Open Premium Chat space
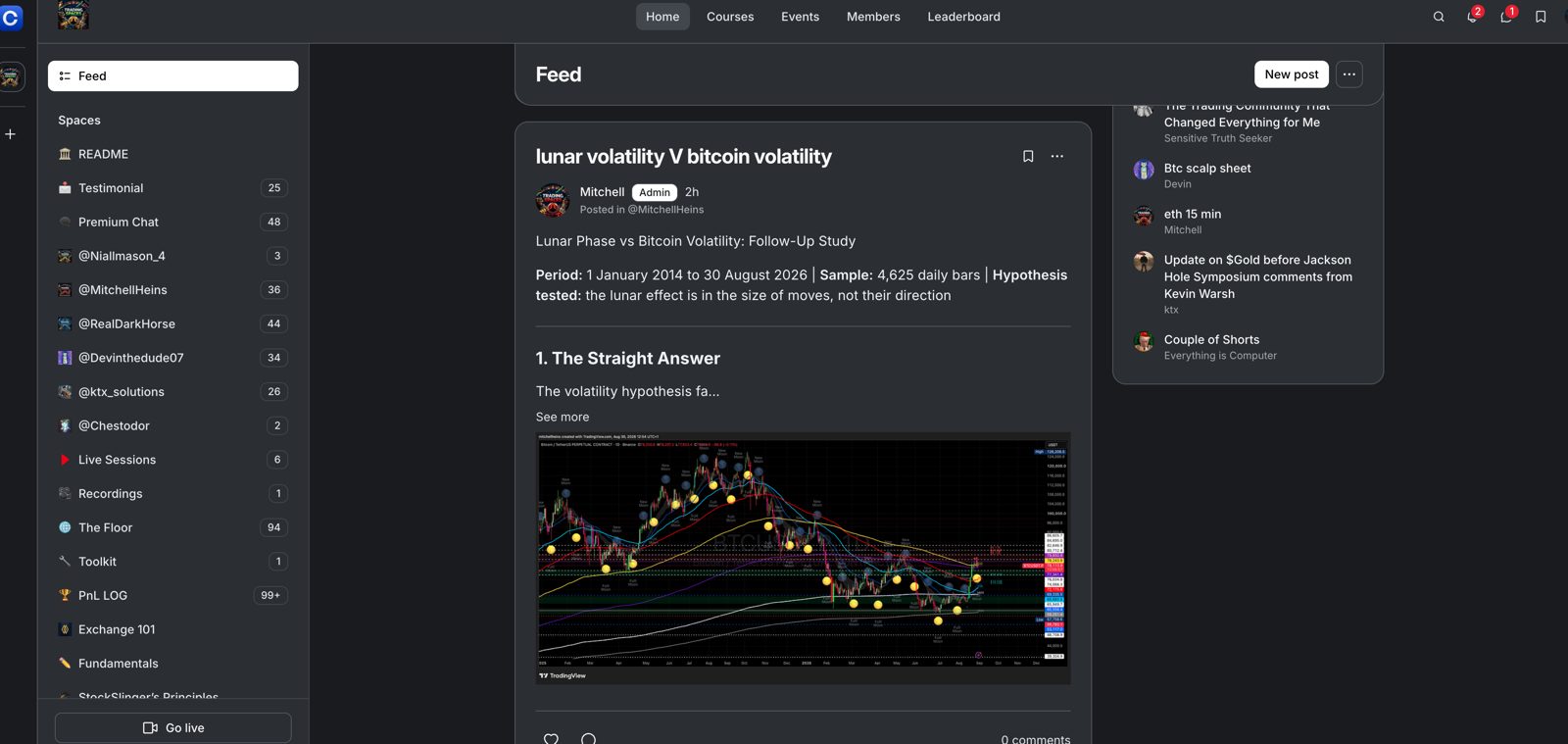 [x=172, y=223]
